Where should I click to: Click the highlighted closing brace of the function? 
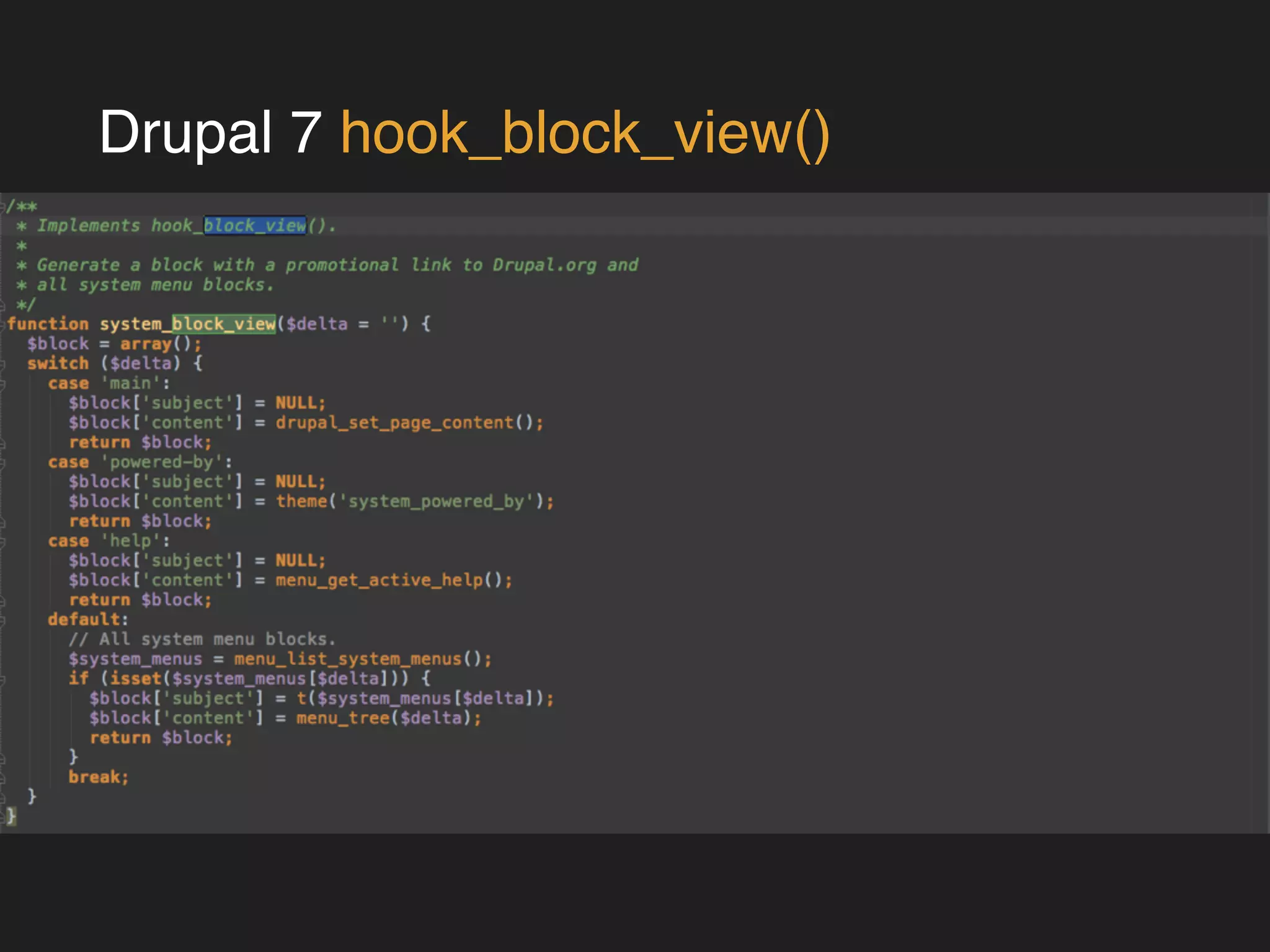11,816
